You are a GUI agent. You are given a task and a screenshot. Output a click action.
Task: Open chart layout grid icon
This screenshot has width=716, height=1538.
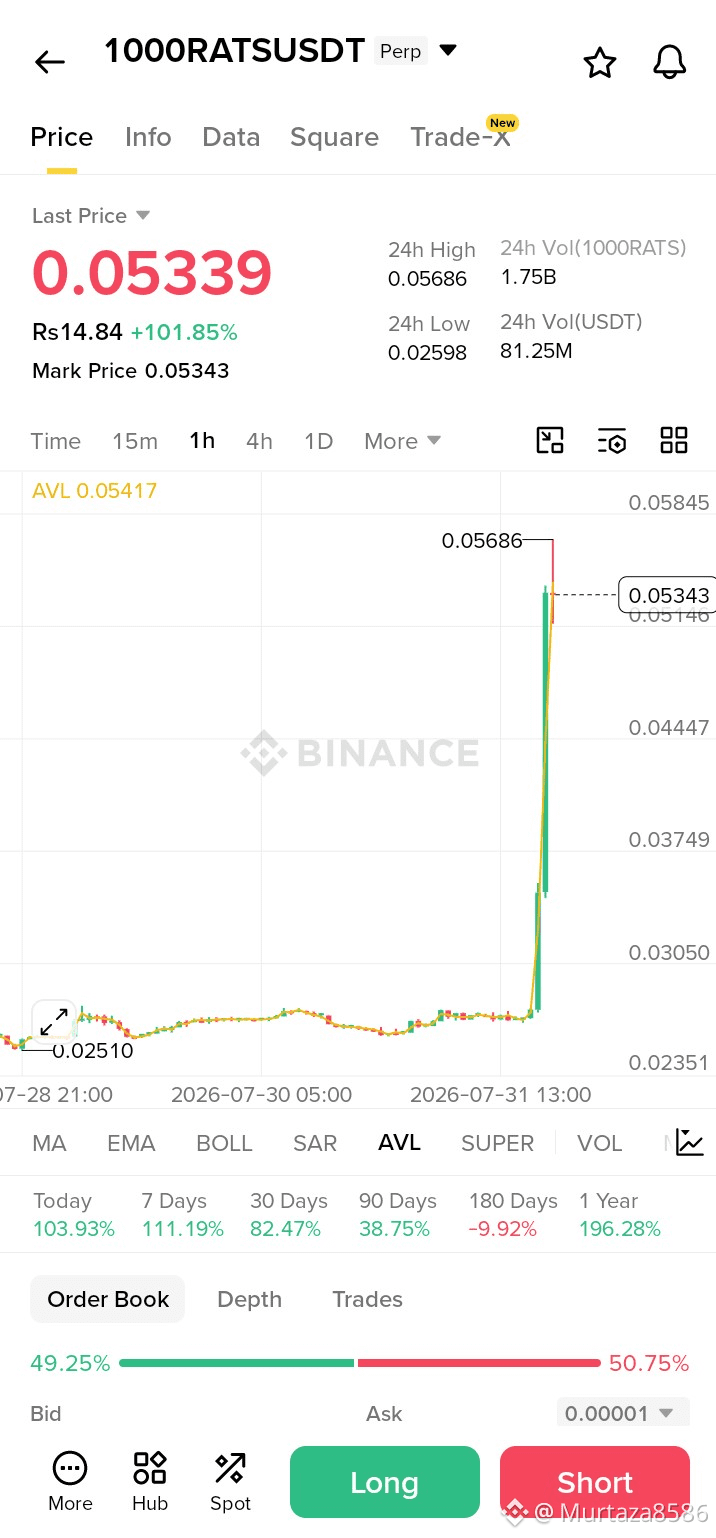[x=674, y=440]
